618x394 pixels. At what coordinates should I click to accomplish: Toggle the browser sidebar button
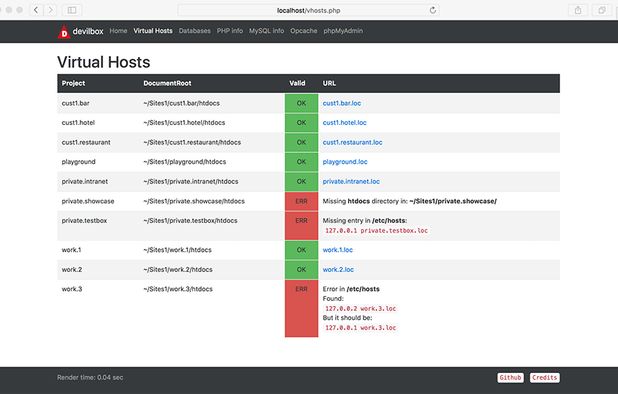[x=72, y=10]
